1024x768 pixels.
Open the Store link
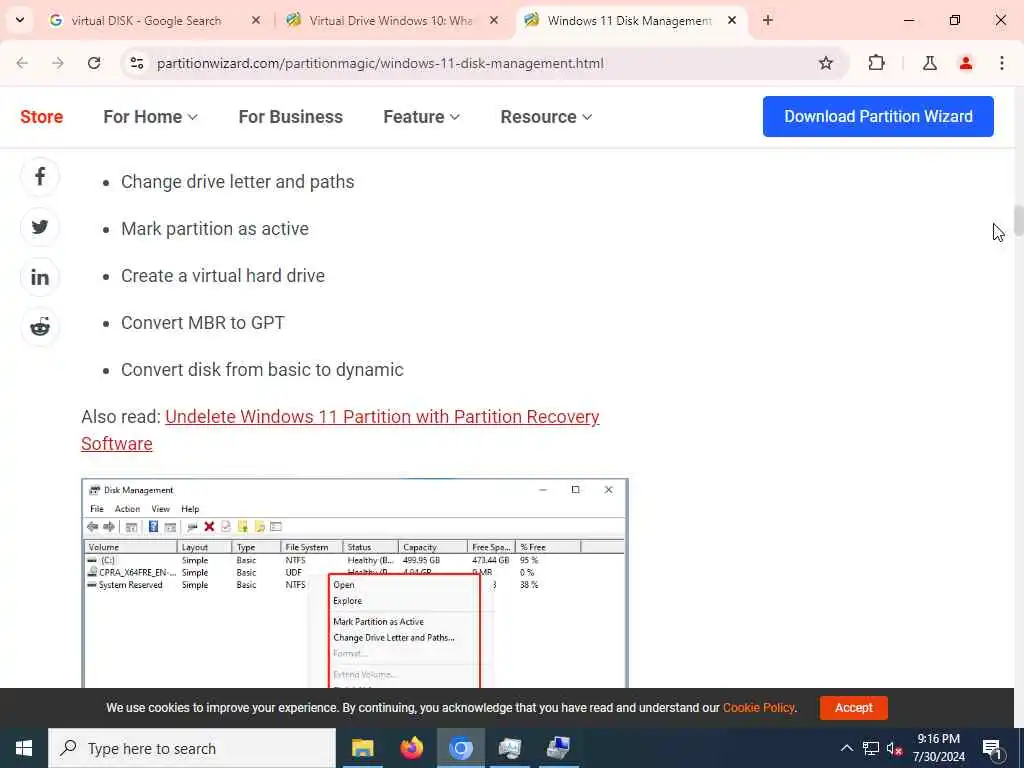tap(42, 117)
